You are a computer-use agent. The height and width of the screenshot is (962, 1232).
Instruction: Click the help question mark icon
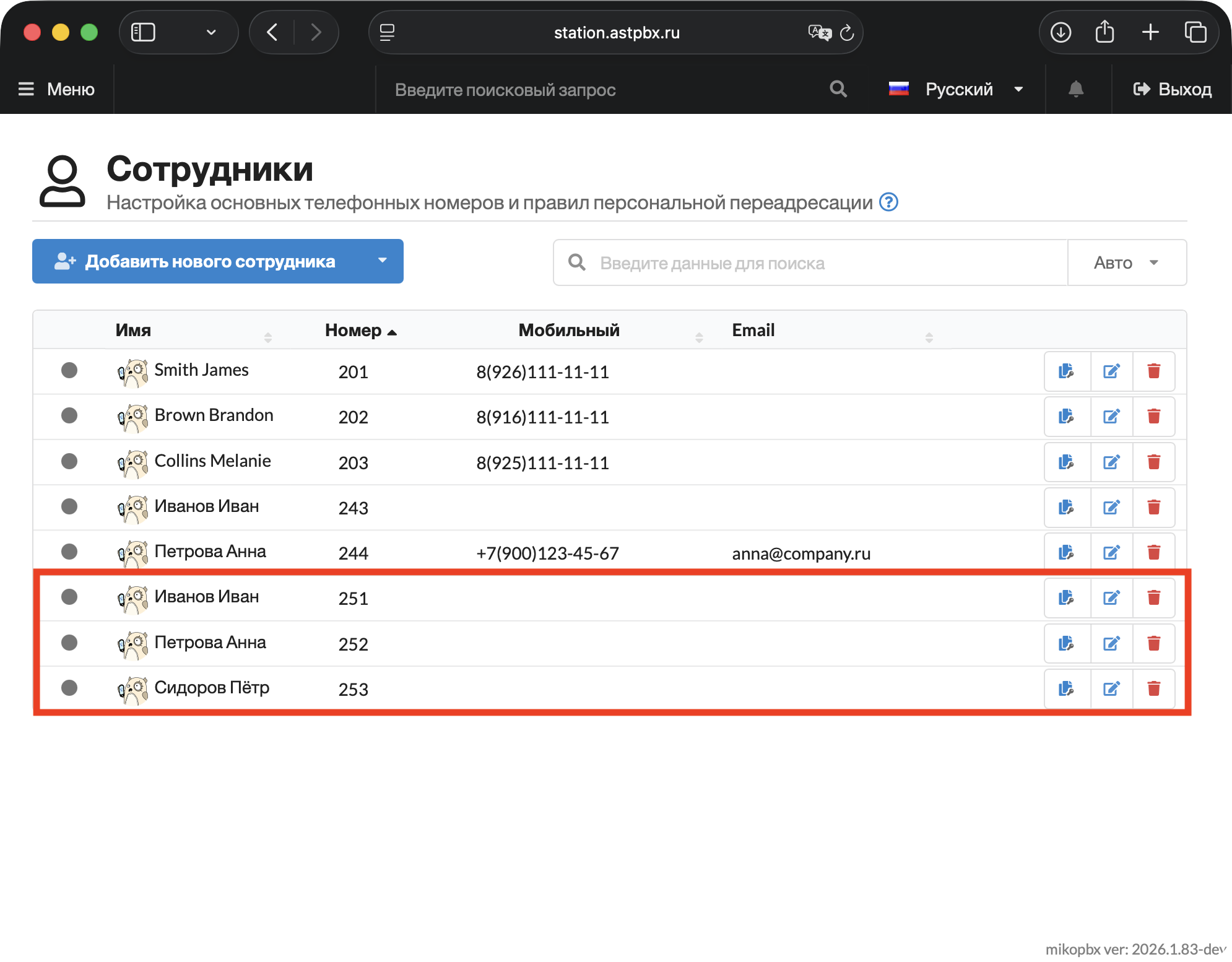click(889, 202)
